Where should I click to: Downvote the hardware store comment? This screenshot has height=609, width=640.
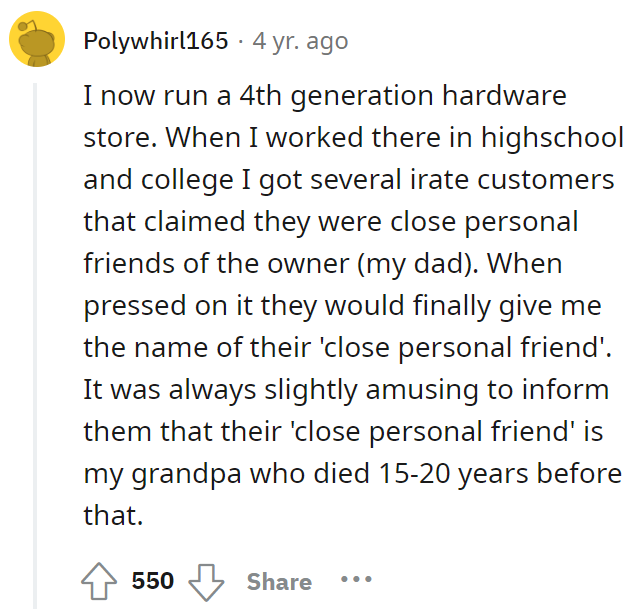(206, 581)
